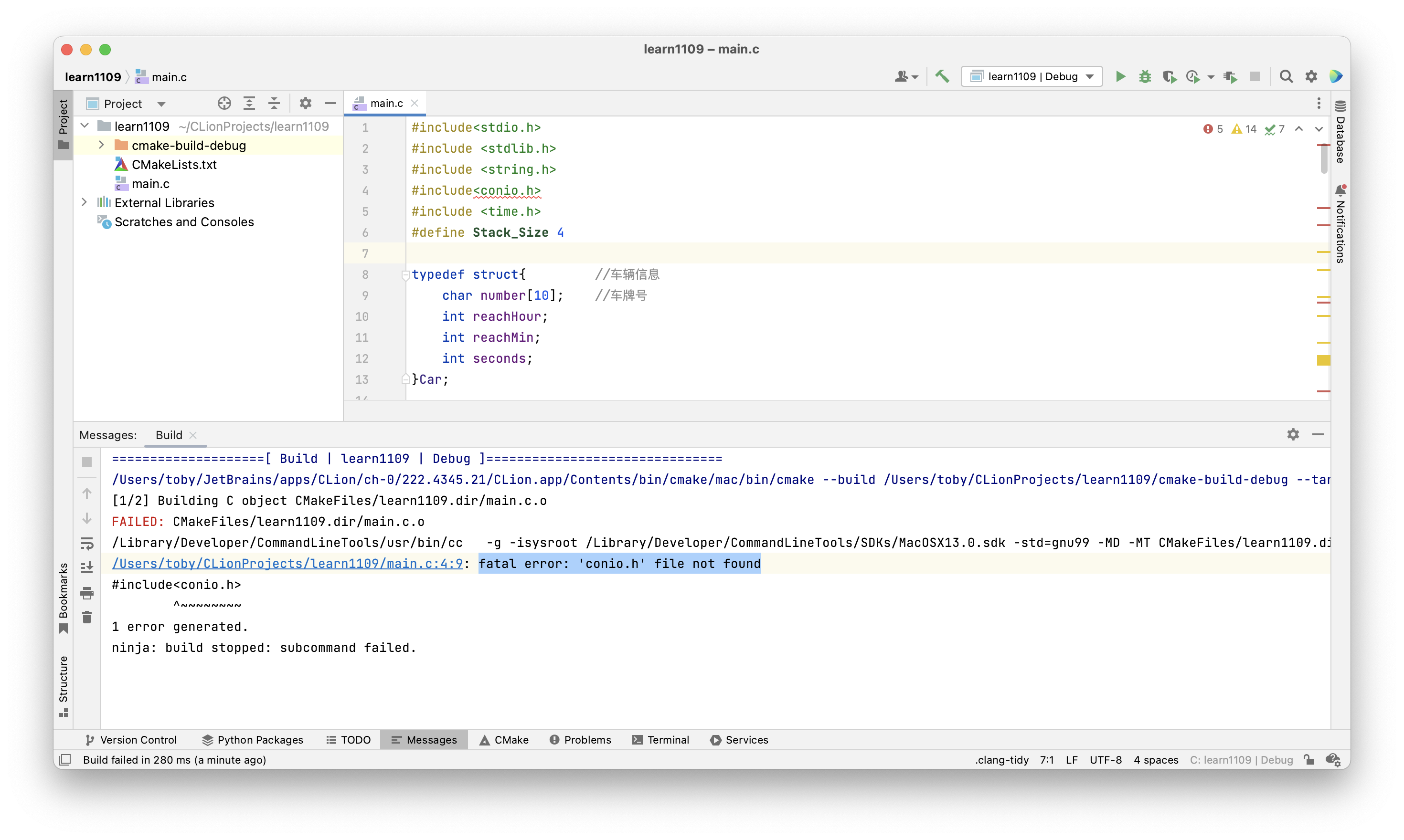Click the Clear All trash icon
The width and height of the screenshot is (1404, 840).
click(x=86, y=617)
